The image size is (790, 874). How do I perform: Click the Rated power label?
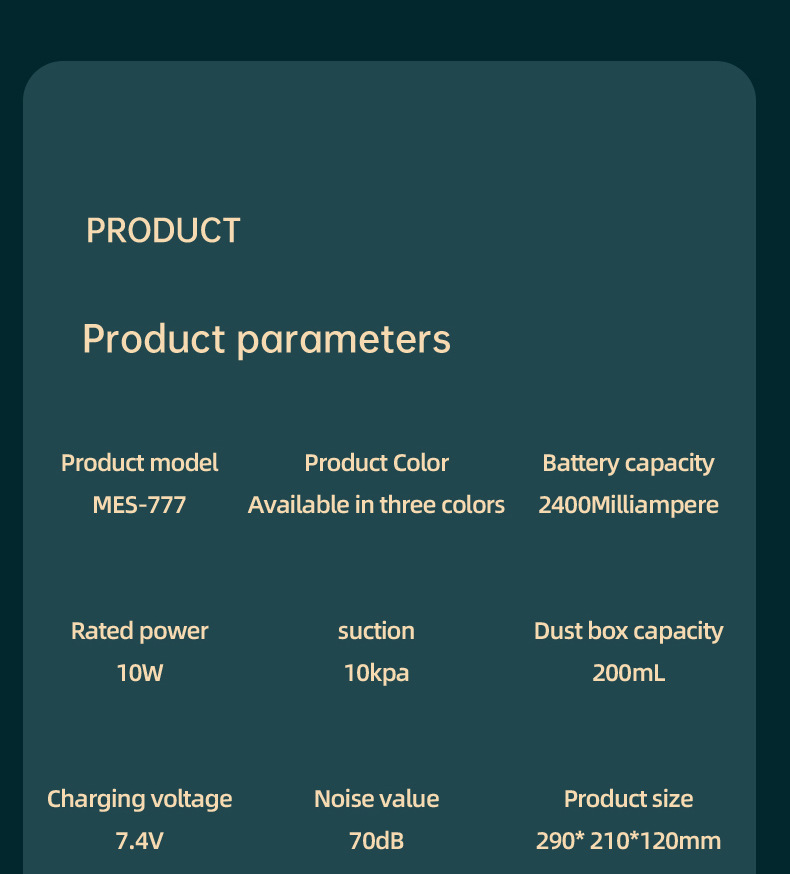point(139,631)
